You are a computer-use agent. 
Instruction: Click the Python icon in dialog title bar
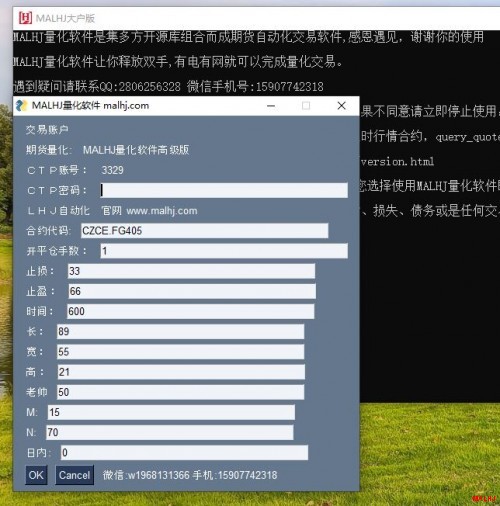pos(22,106)
